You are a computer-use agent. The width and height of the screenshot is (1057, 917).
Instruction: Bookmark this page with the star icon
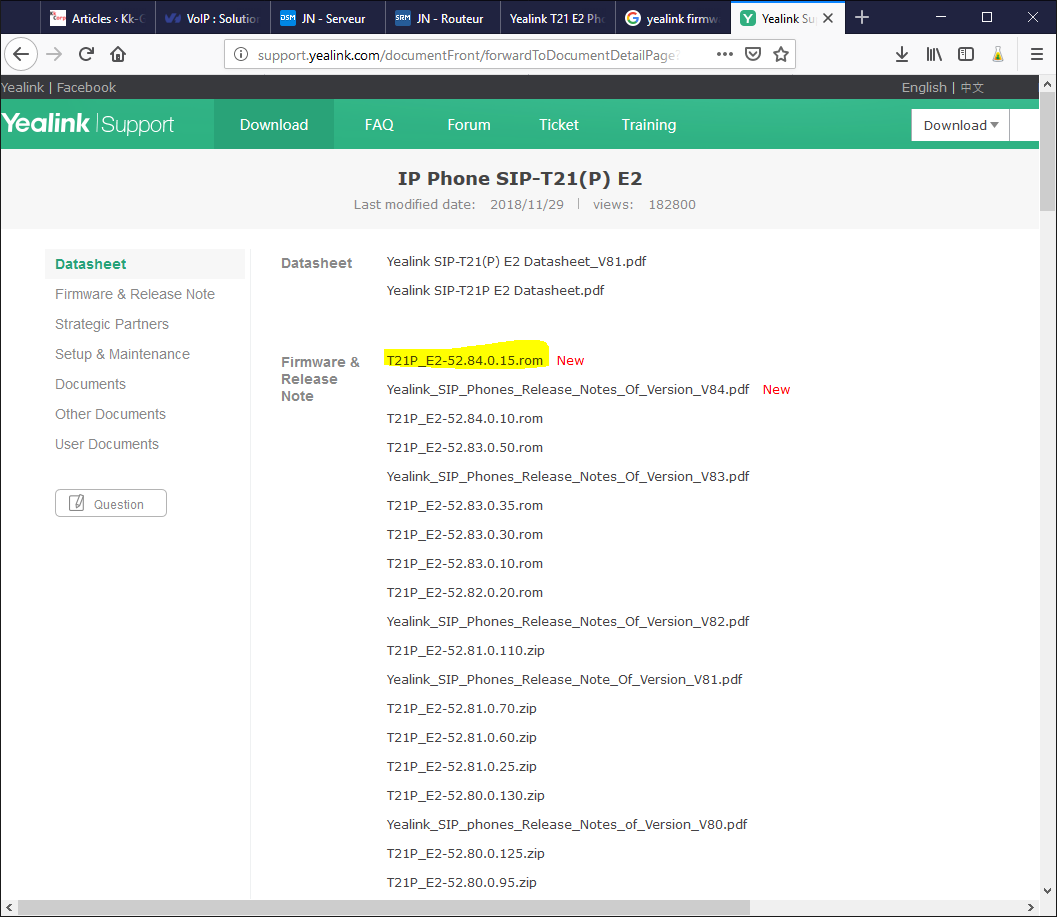click(781, 54)
